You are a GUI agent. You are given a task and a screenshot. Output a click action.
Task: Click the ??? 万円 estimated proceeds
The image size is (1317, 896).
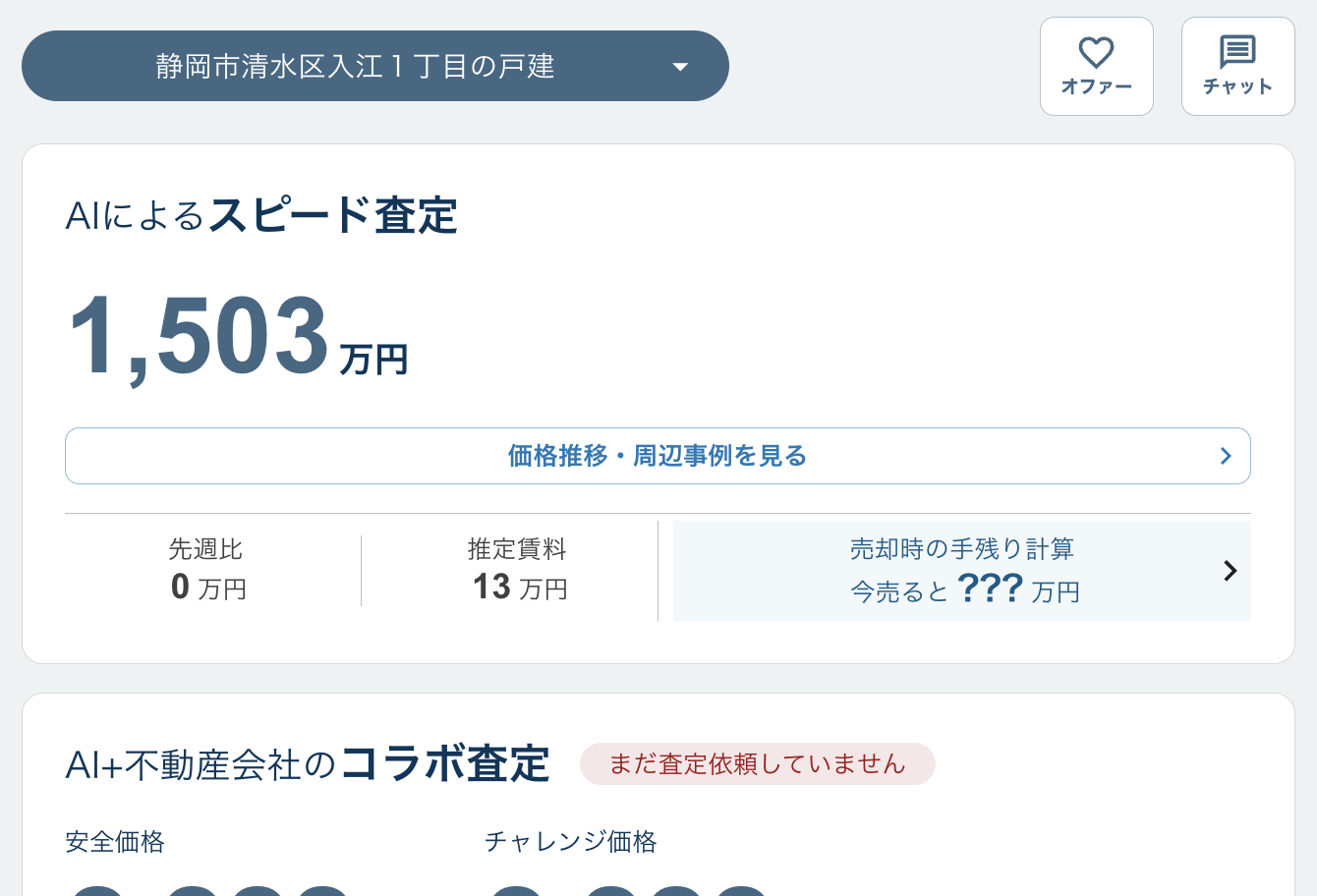[1017, 589]
